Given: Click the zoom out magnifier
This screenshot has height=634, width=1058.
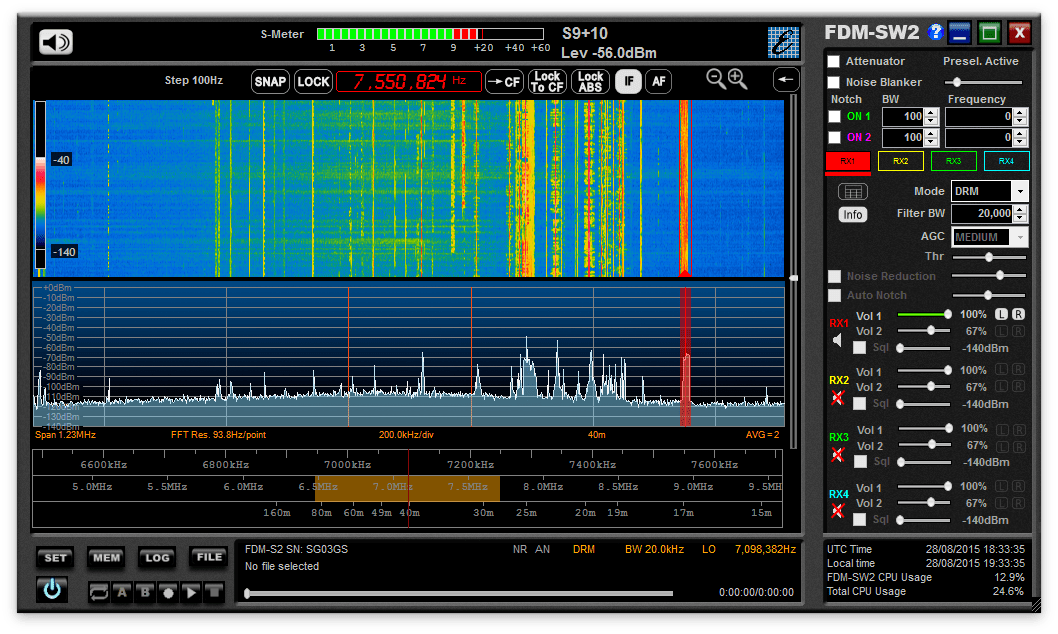Looking at the screenshot, I should click(716, 79).
